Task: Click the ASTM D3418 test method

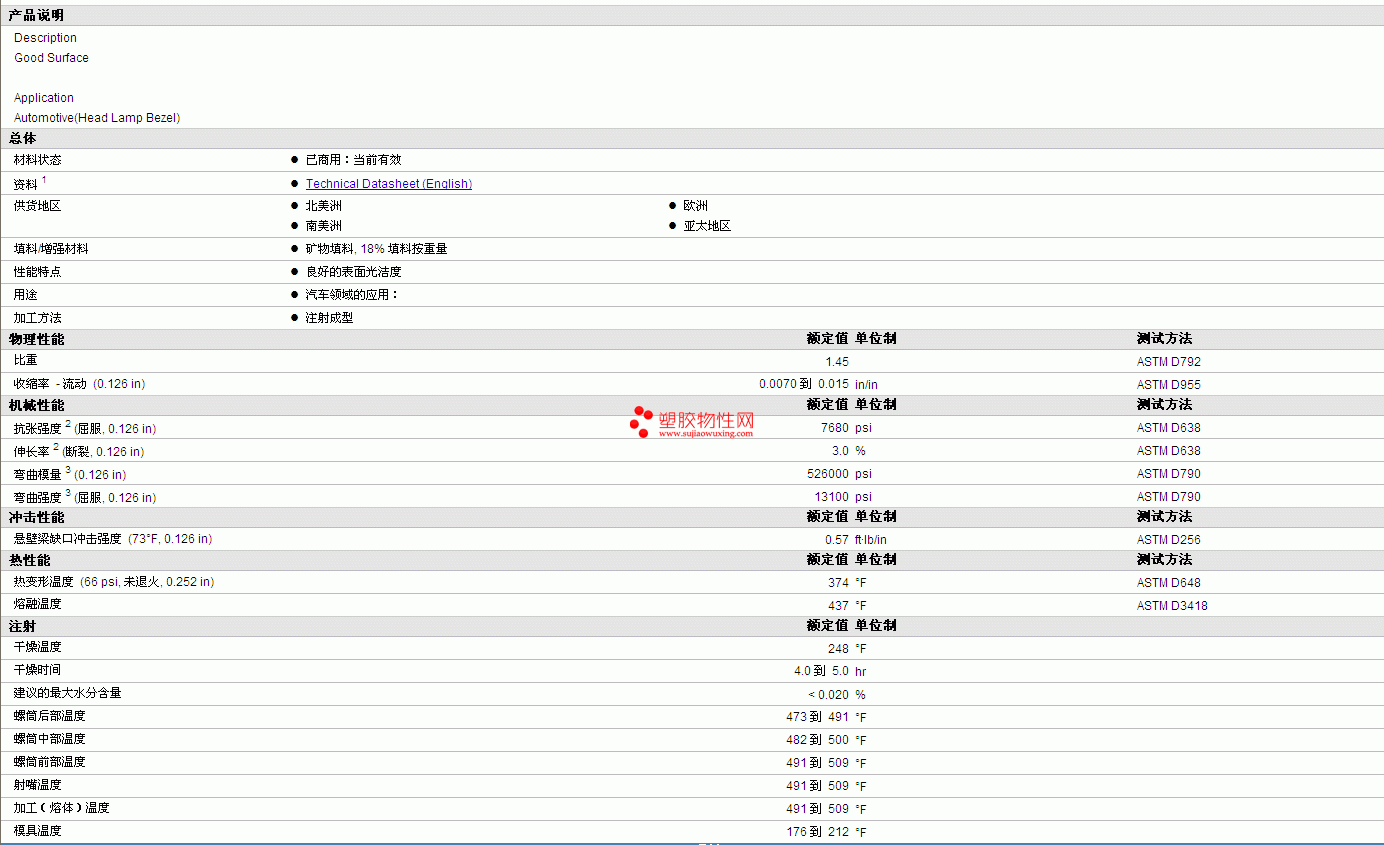Action: click(1172, 606)
